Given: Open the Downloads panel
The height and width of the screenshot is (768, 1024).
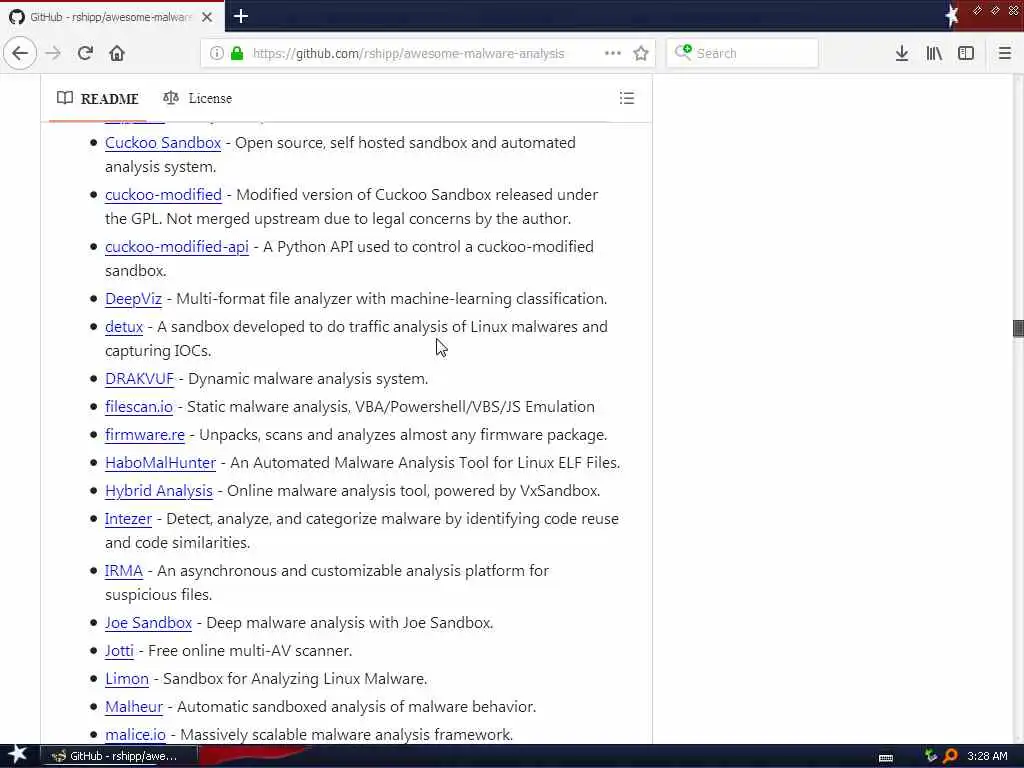Looking at the screenshot, I should coord(902,53).
